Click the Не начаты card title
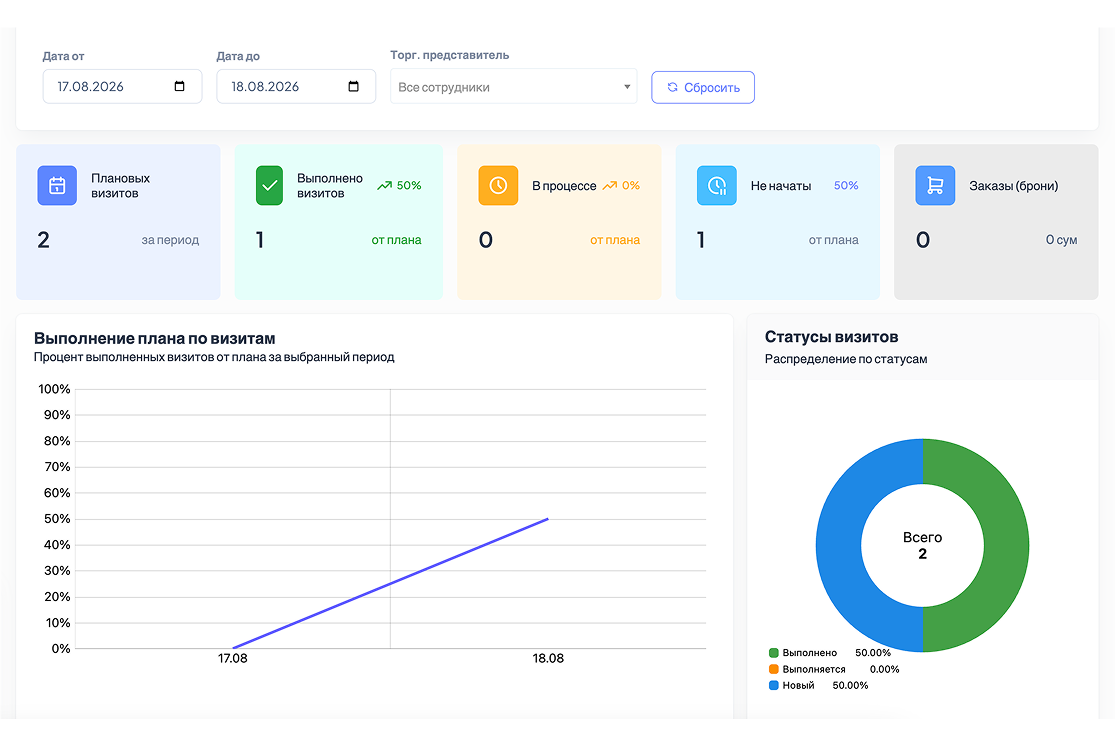 click(781, 186)
